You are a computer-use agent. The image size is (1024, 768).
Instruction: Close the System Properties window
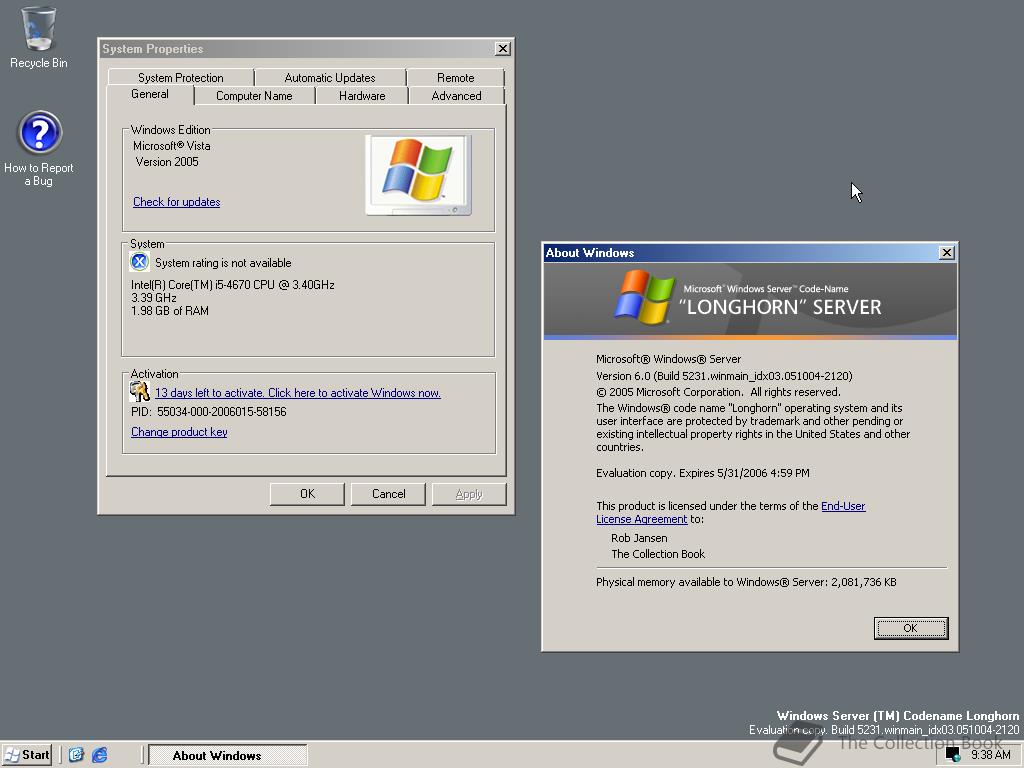502,48
